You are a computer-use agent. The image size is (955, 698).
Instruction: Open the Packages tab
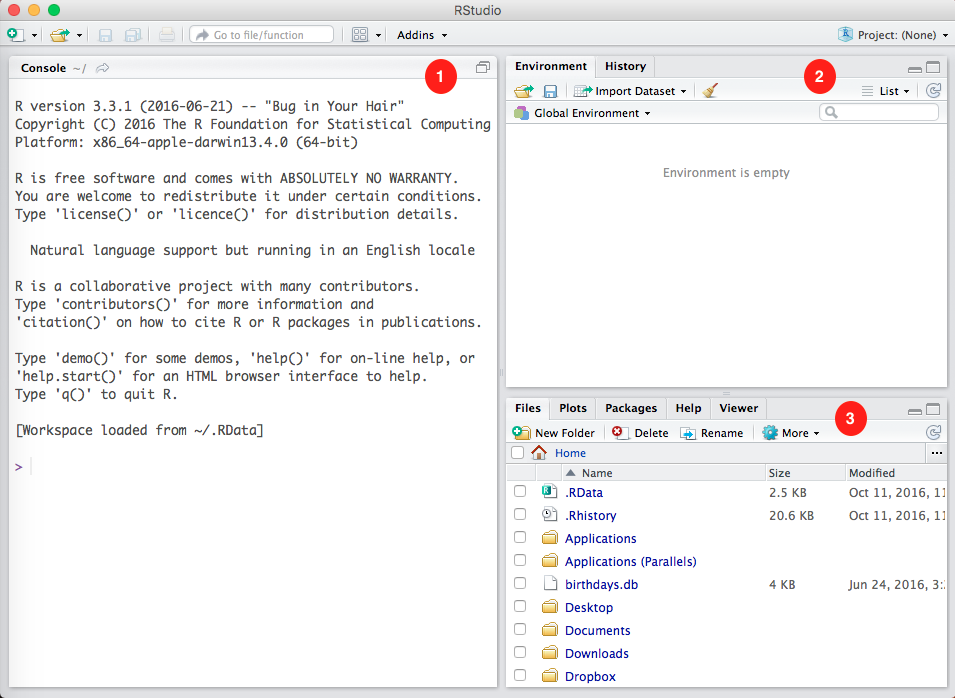coord(631,408)
